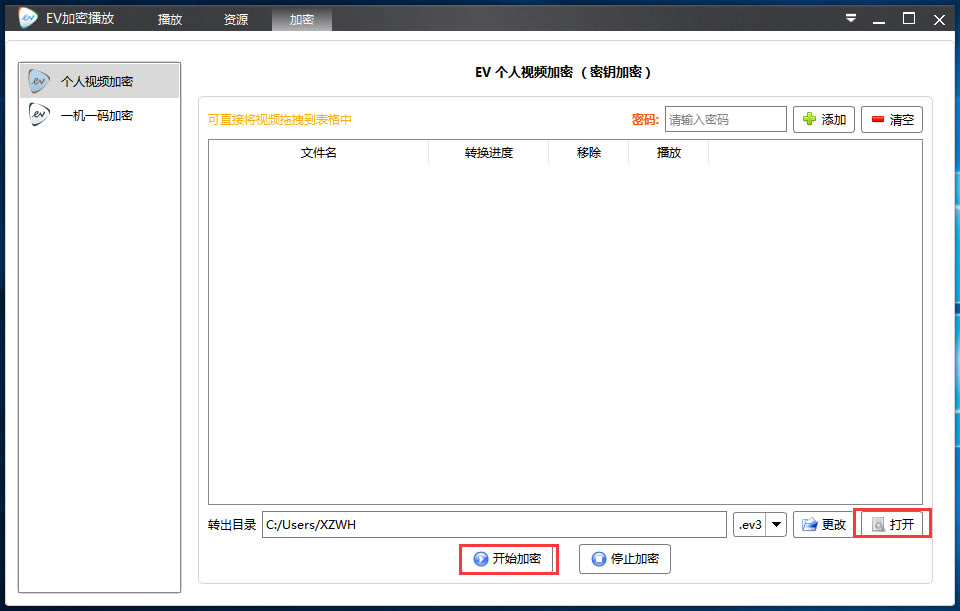Open the 资源 menu
The height and width of the screenshot is (611, 960).
tap(236, 18)
